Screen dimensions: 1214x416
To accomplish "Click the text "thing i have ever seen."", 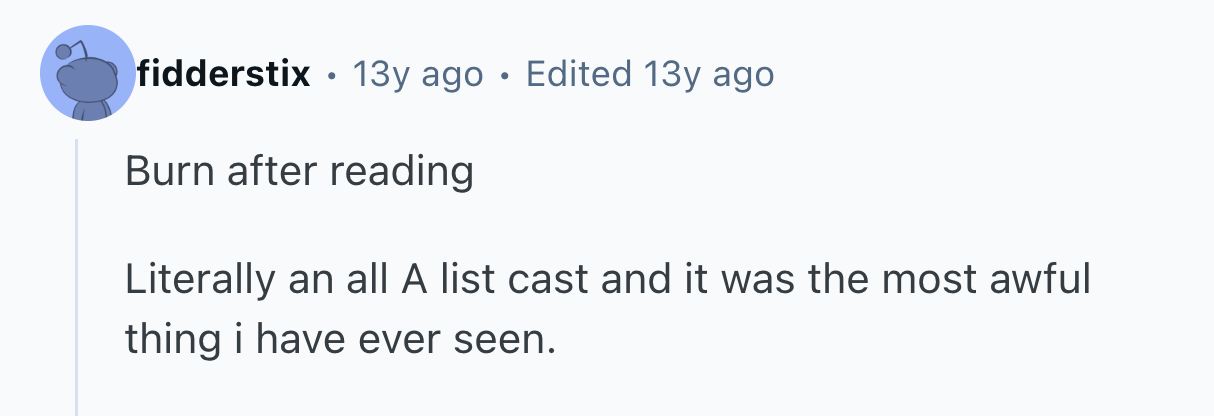I will coord(339,340).
